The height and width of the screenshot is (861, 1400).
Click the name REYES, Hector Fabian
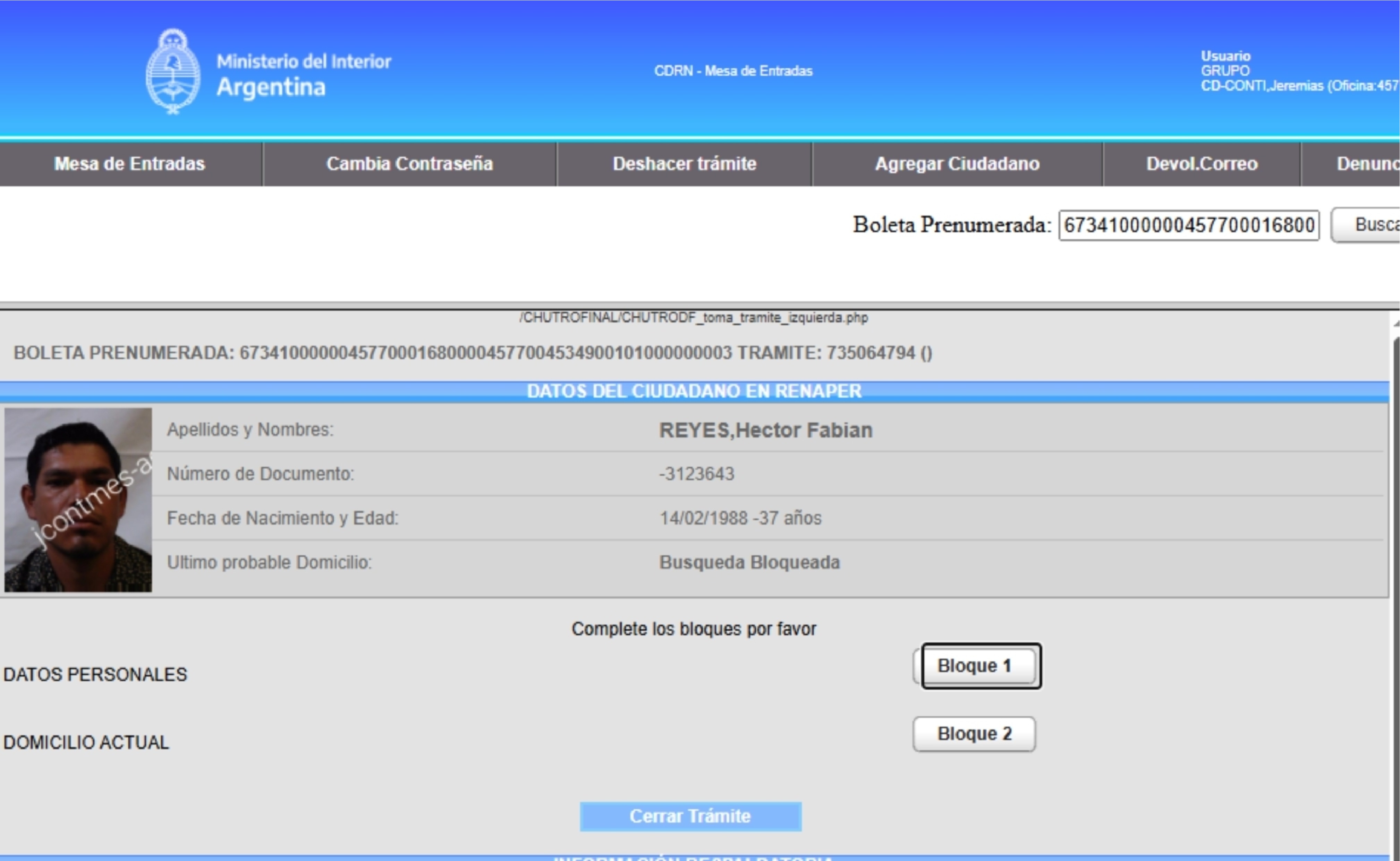(765, 430)
